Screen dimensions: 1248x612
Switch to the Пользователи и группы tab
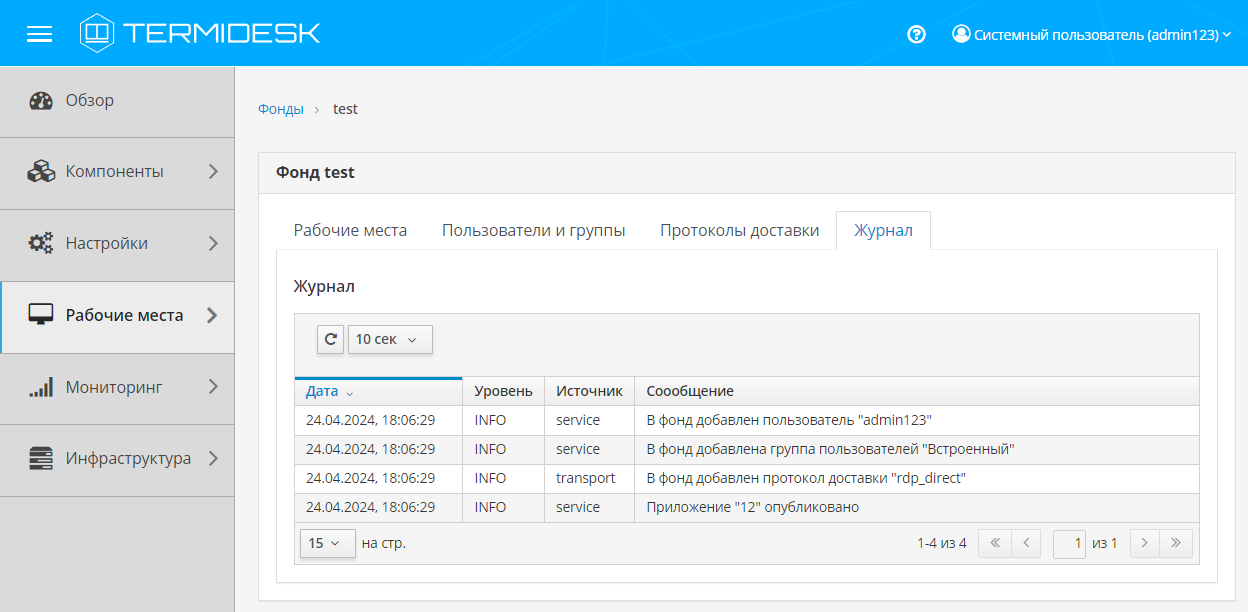(x=533, y=230)
